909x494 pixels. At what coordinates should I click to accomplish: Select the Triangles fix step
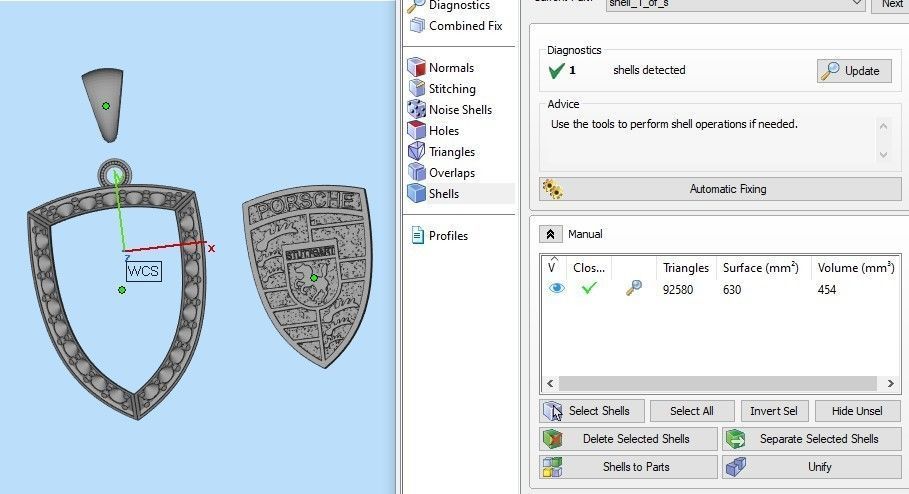click(442, 151)
